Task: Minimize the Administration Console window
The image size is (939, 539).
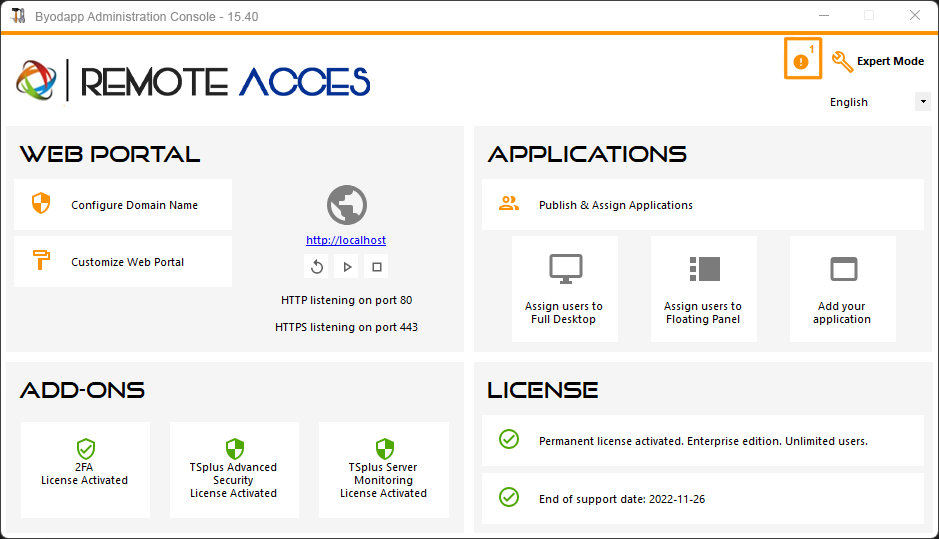Action: 824,16
